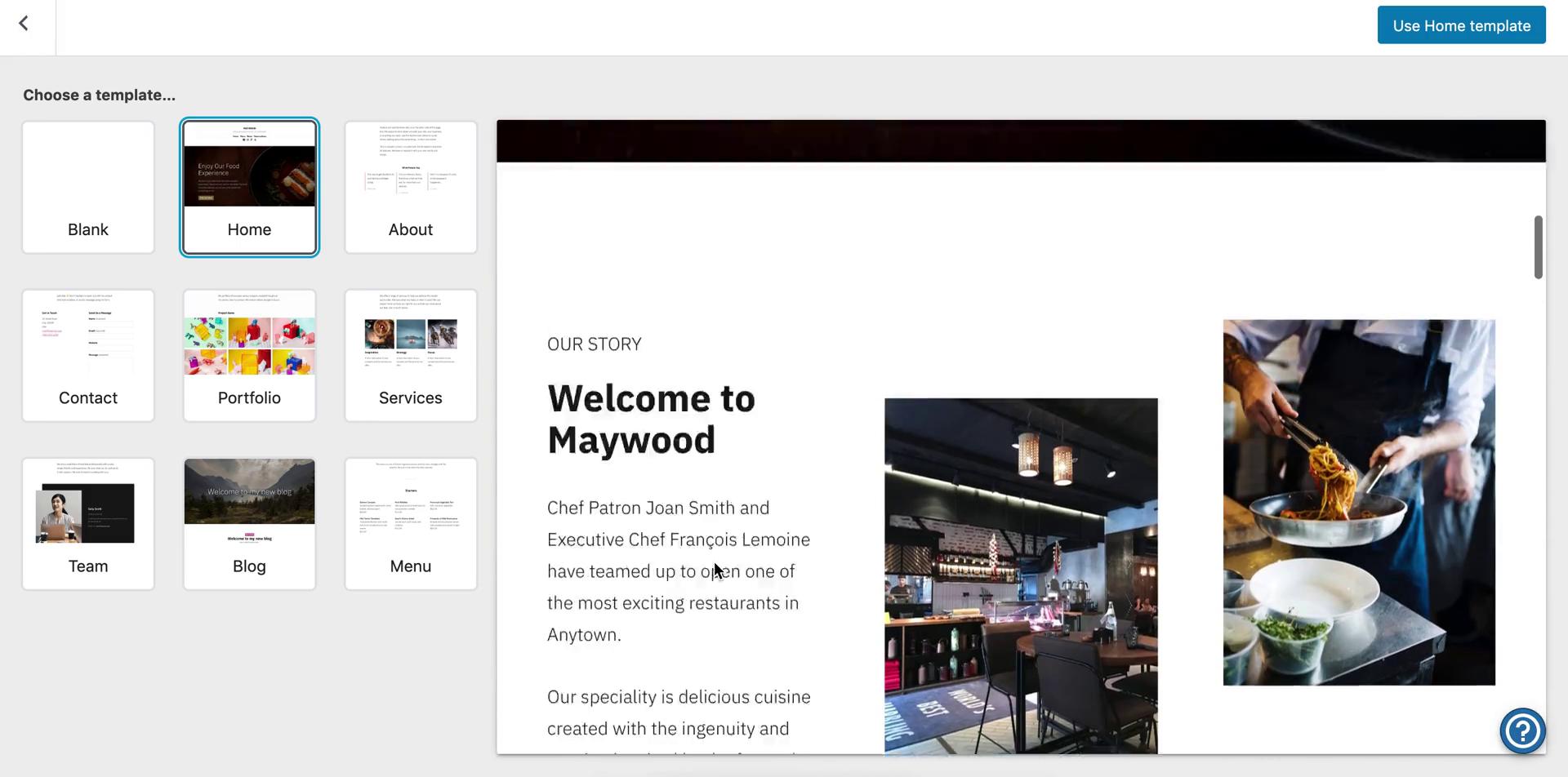1568x777 pixels.
Task: Click the OUR STORY label in preview
Action: coord(594,344)
